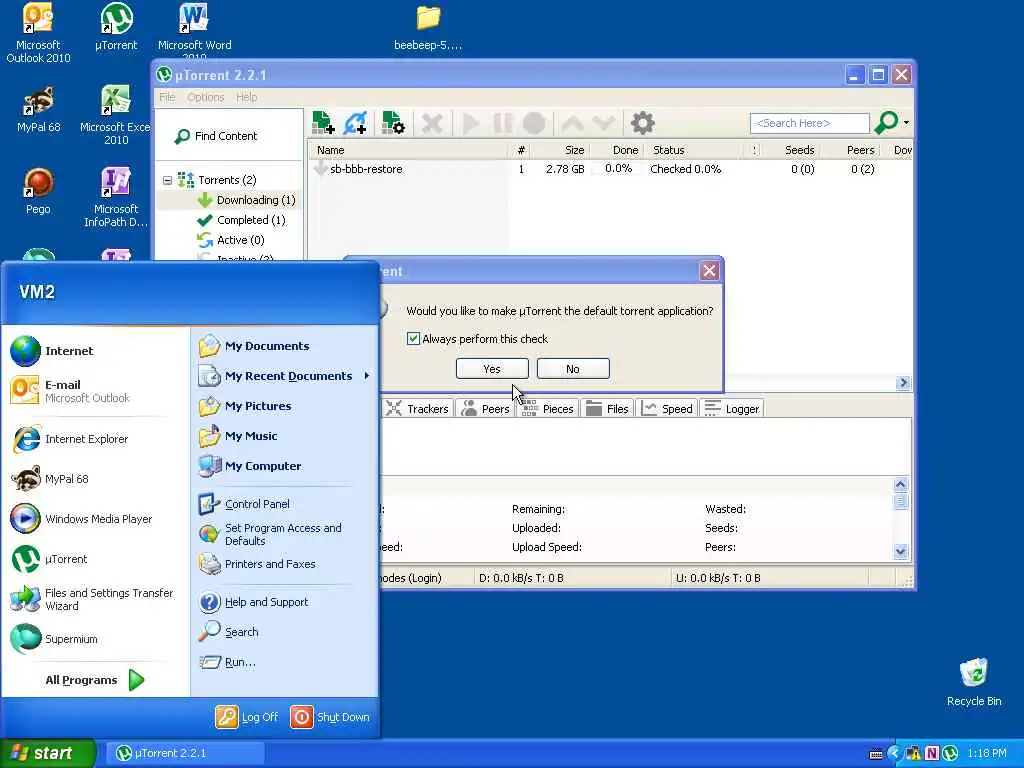Focus the Search Here input field
1024x768 pixels.
pos(810,123)
